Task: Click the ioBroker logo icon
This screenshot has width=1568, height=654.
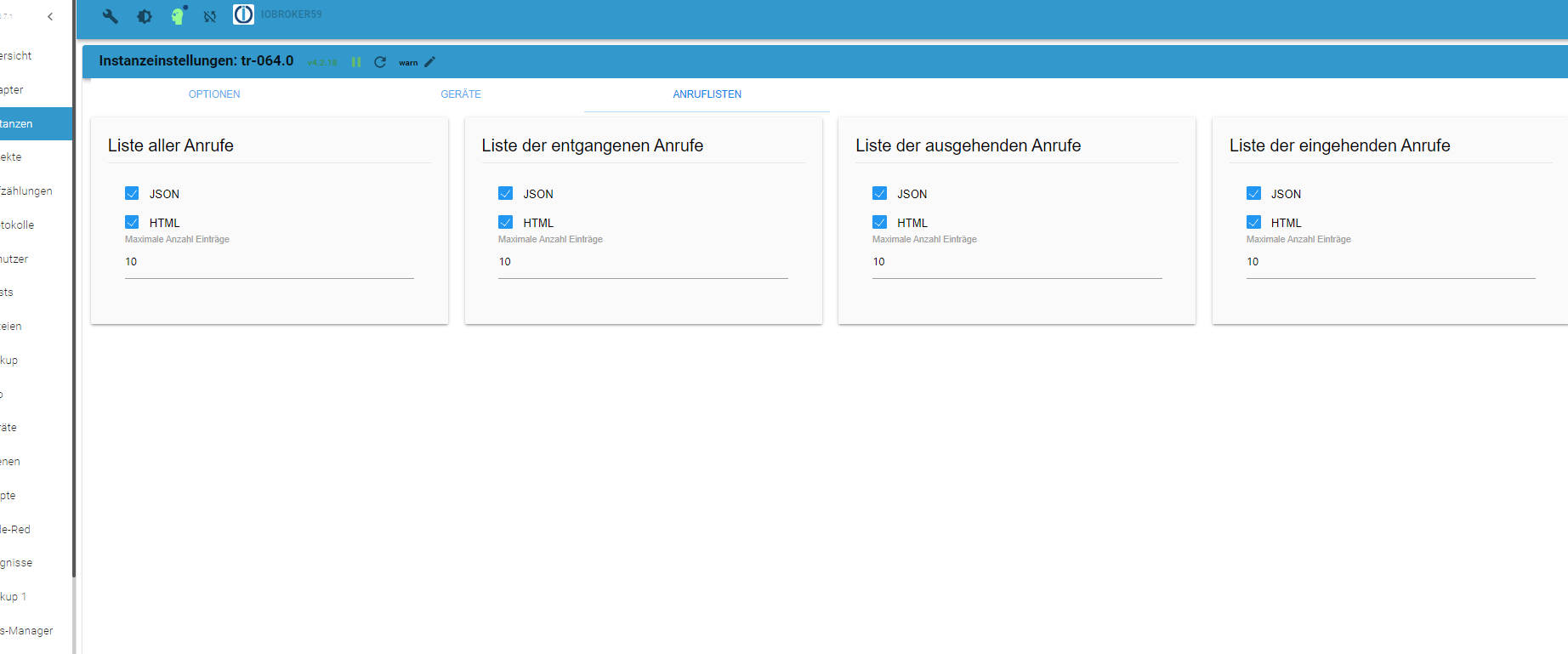Action: 243,14
